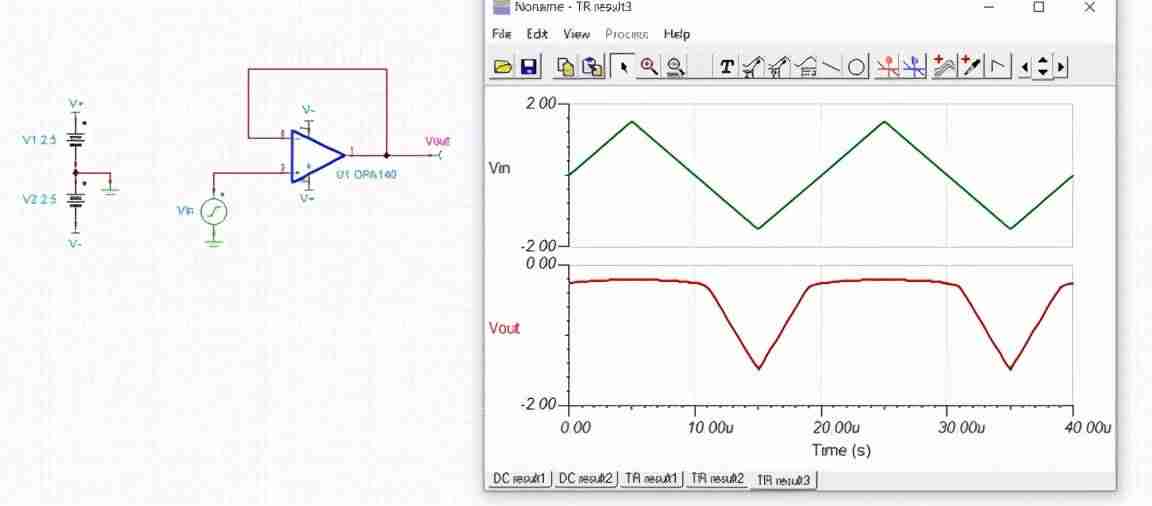Click the add with dropper icon

tap(971, 67)
